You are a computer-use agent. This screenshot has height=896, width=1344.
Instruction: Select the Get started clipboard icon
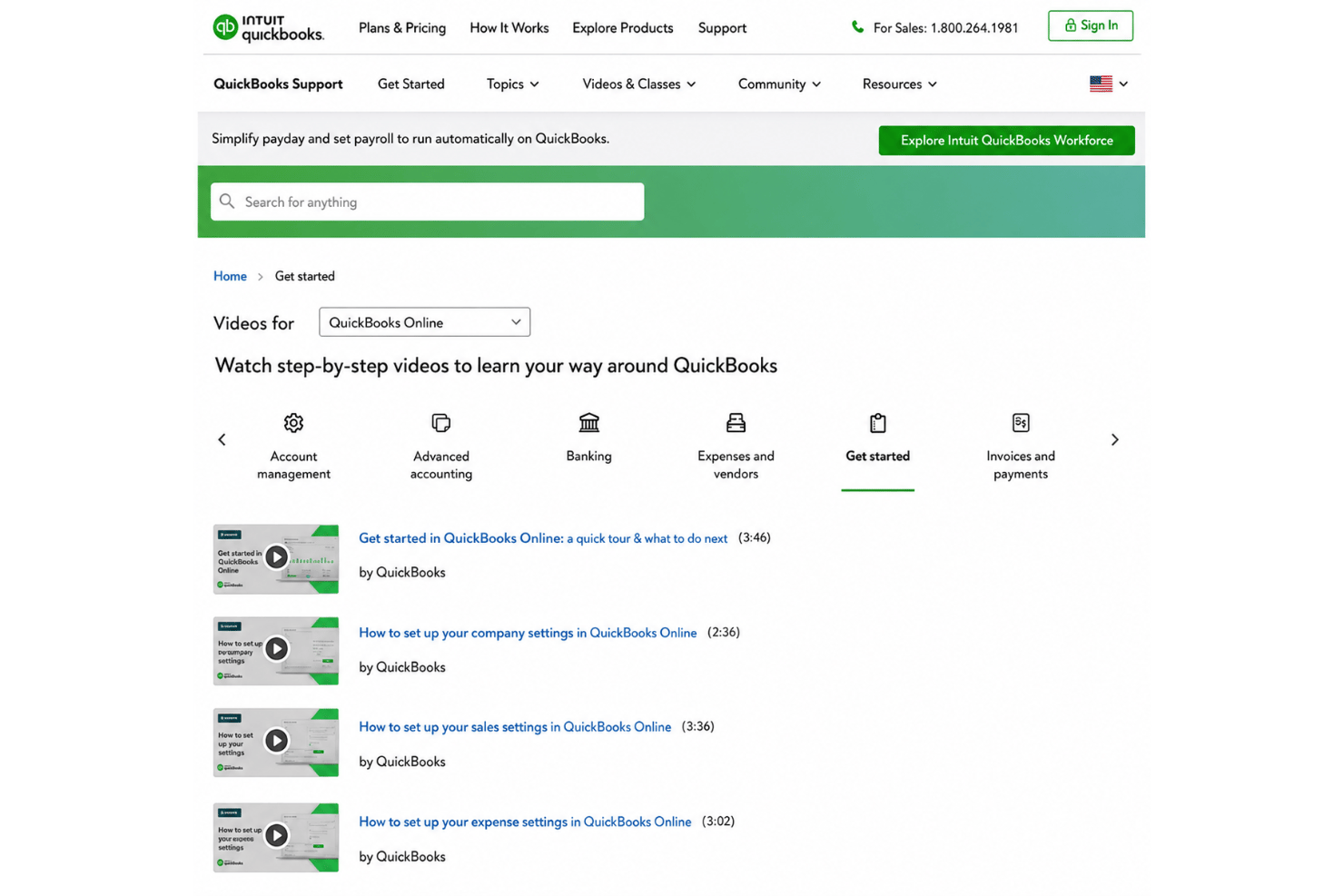coord(877,423)
